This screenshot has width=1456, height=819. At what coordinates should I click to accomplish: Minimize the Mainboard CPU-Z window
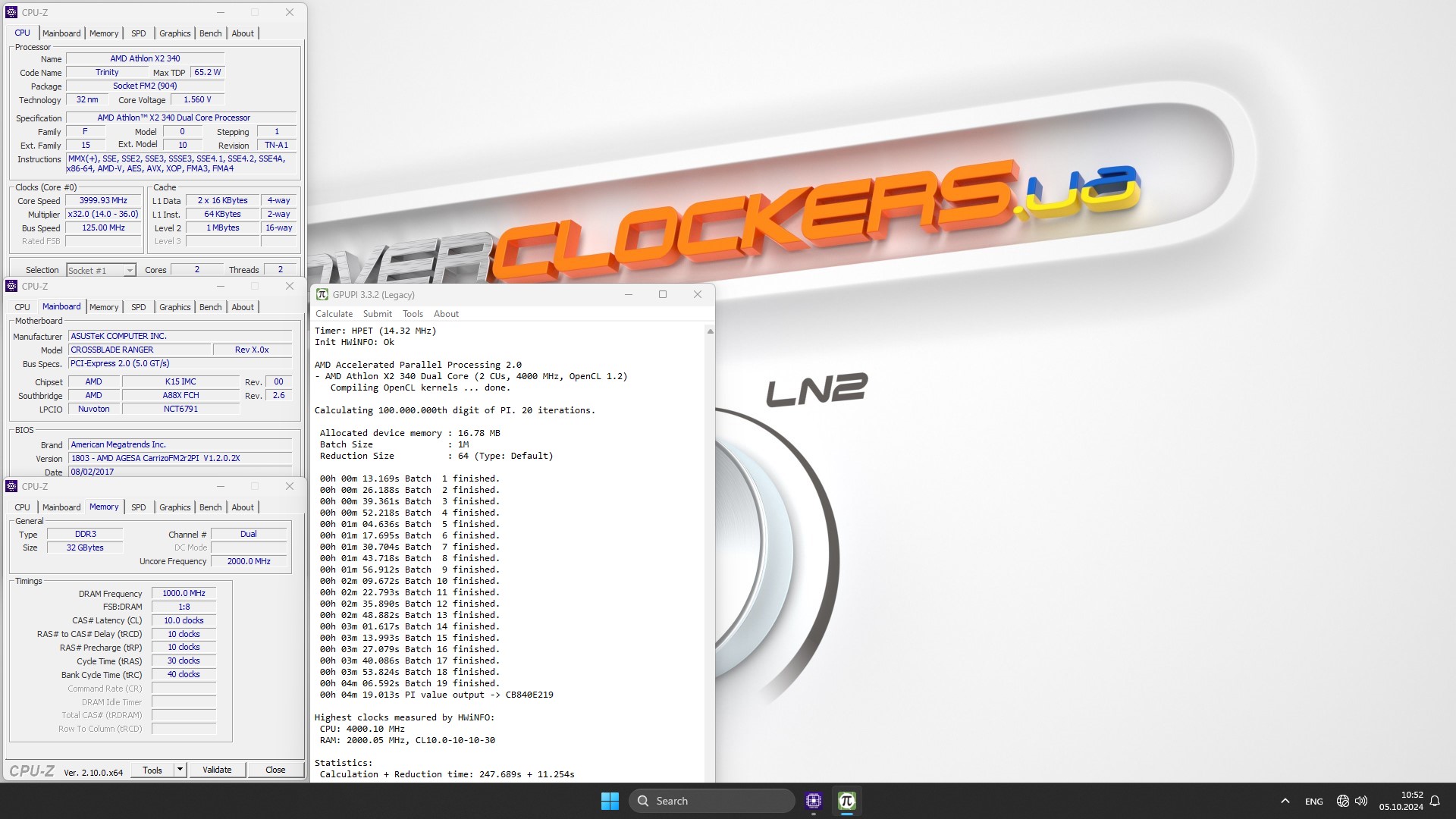[221, 286]
